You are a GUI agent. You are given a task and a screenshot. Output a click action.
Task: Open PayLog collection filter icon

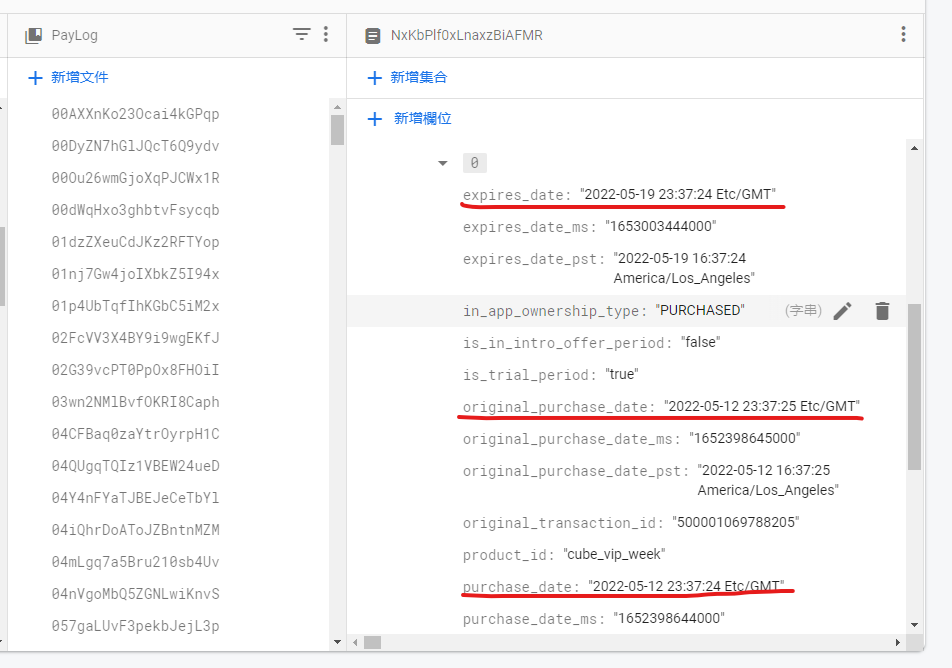pos(301,35)
